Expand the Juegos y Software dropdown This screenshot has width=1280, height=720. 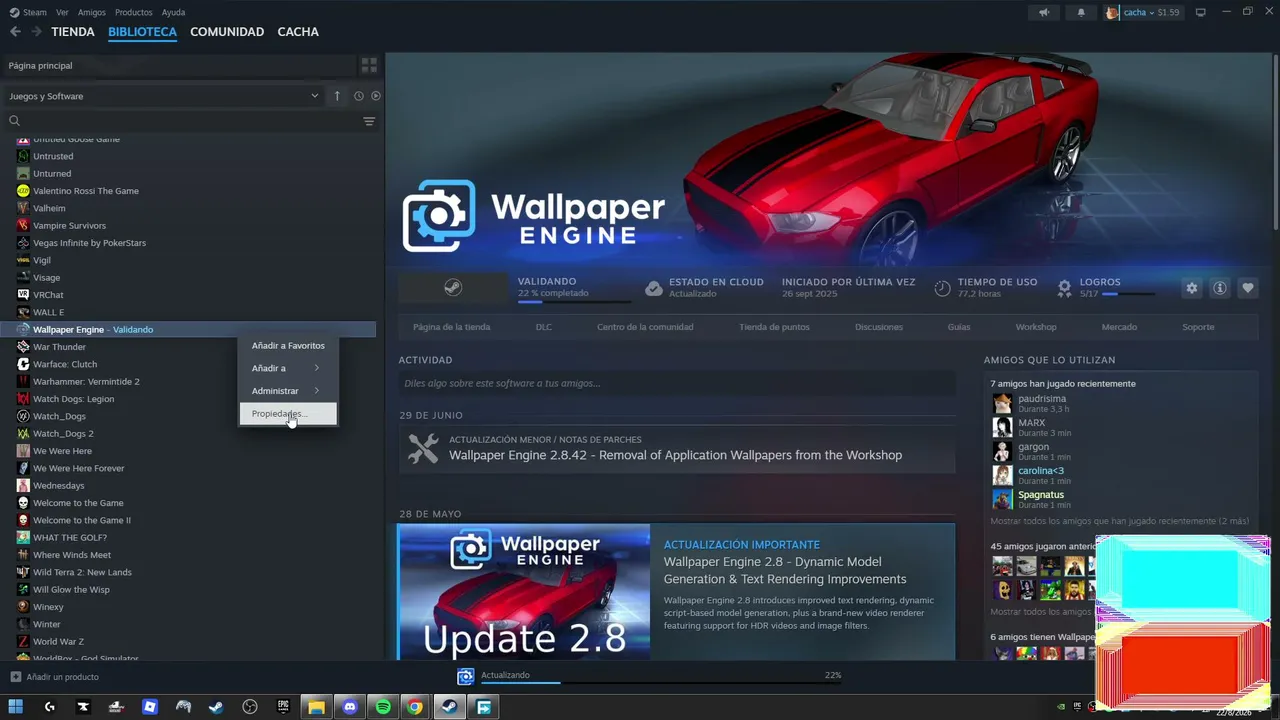click(163, 96)
